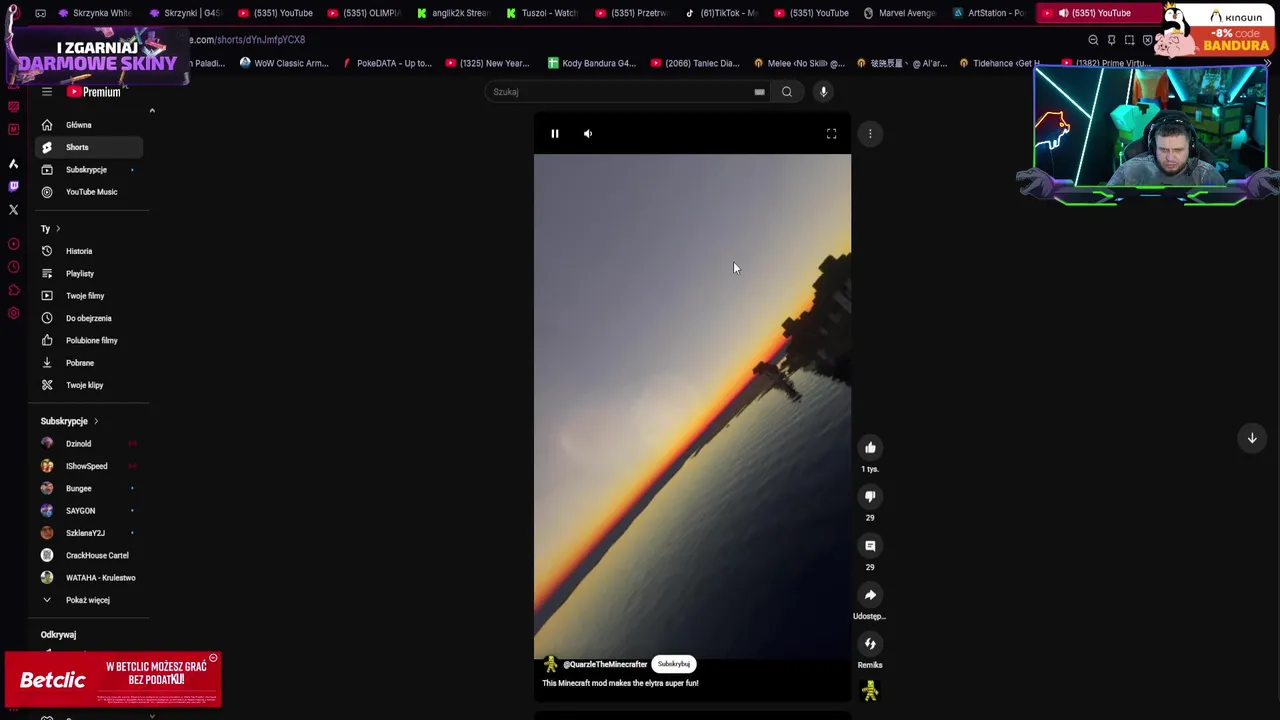The image size is (1280, 720).
Task: Open the Bungee subscription channel
Action: click(x=88, y=489)
